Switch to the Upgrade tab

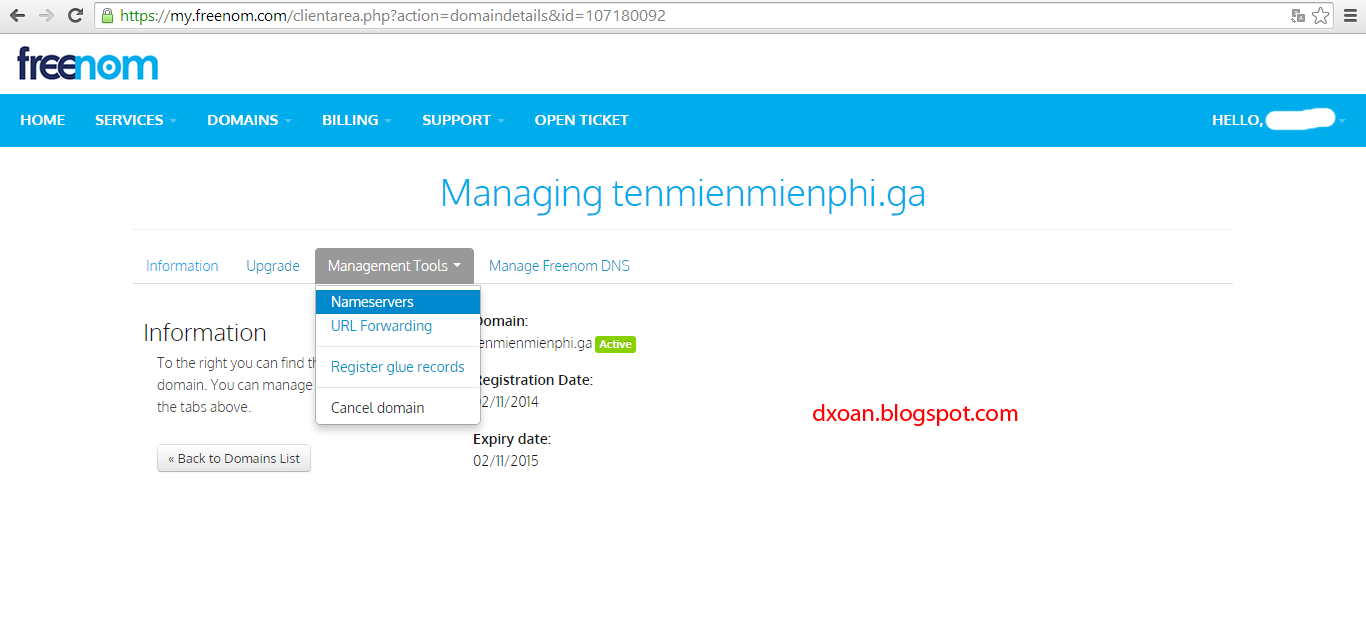273,266
